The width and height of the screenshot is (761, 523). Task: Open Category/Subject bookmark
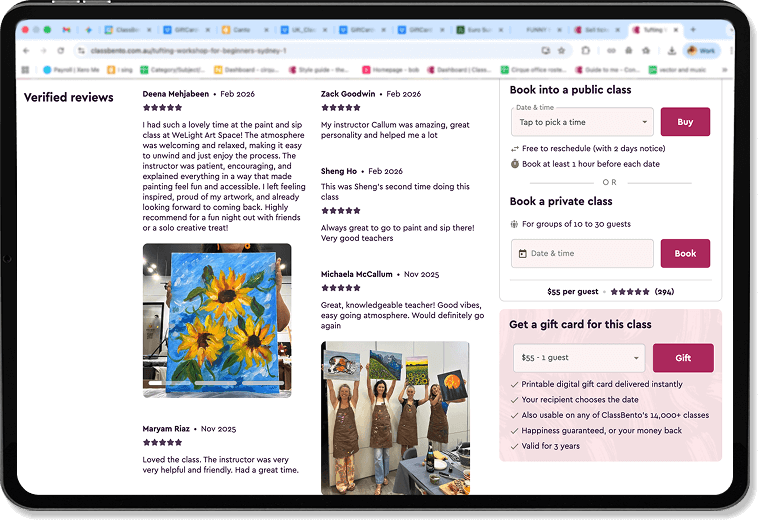coord(173,70)
